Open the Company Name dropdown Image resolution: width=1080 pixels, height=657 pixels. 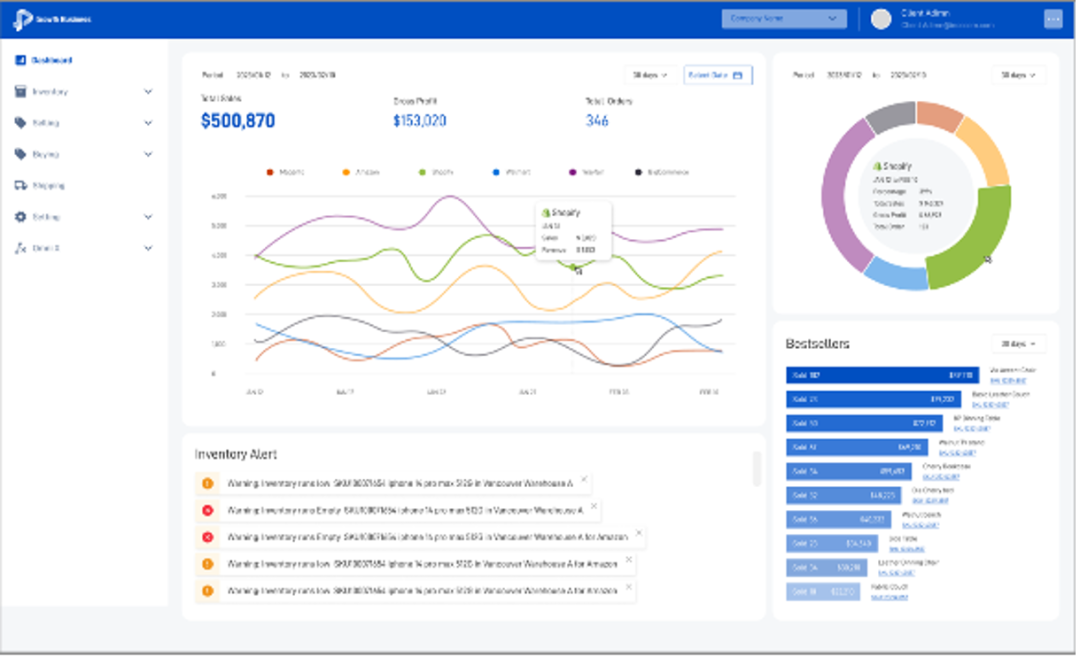click(784, 19)
